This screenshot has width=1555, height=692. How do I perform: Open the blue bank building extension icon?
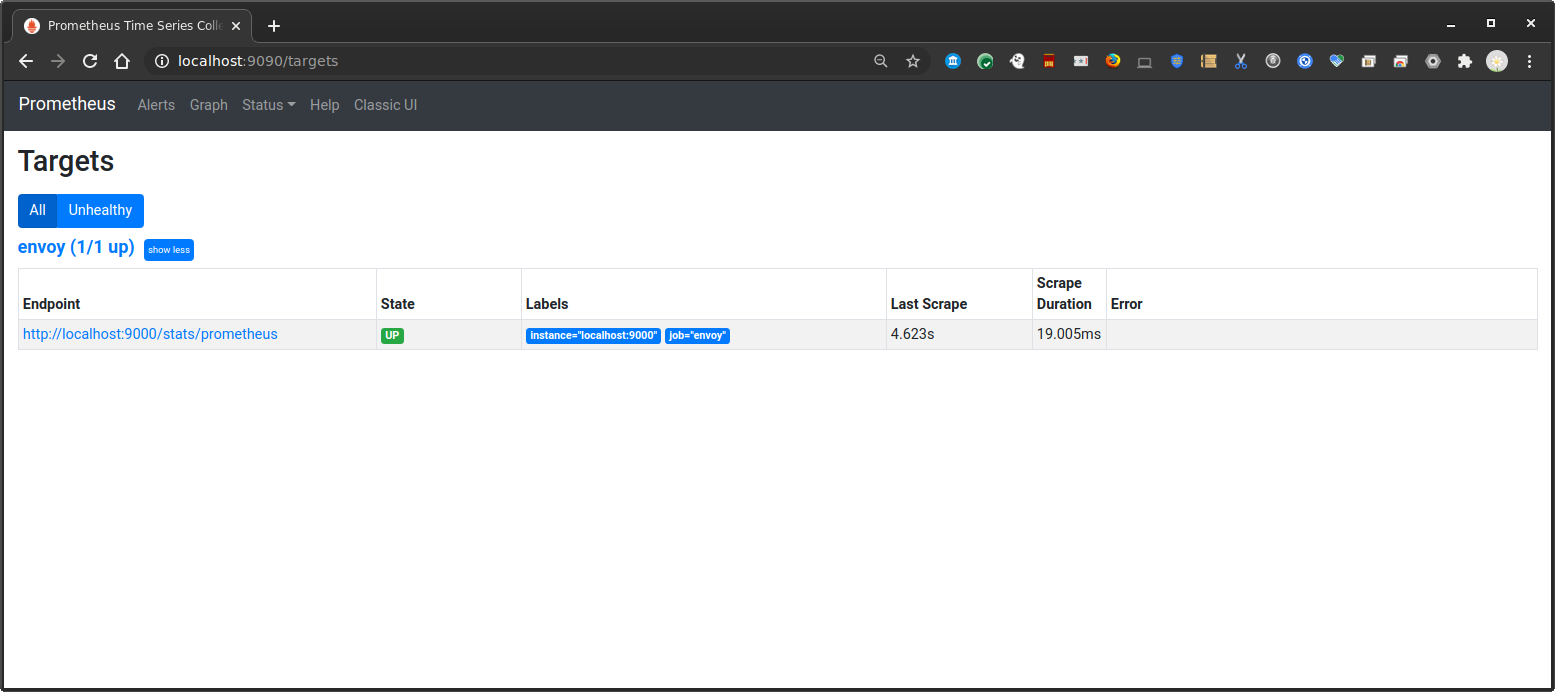click(953, 61)
